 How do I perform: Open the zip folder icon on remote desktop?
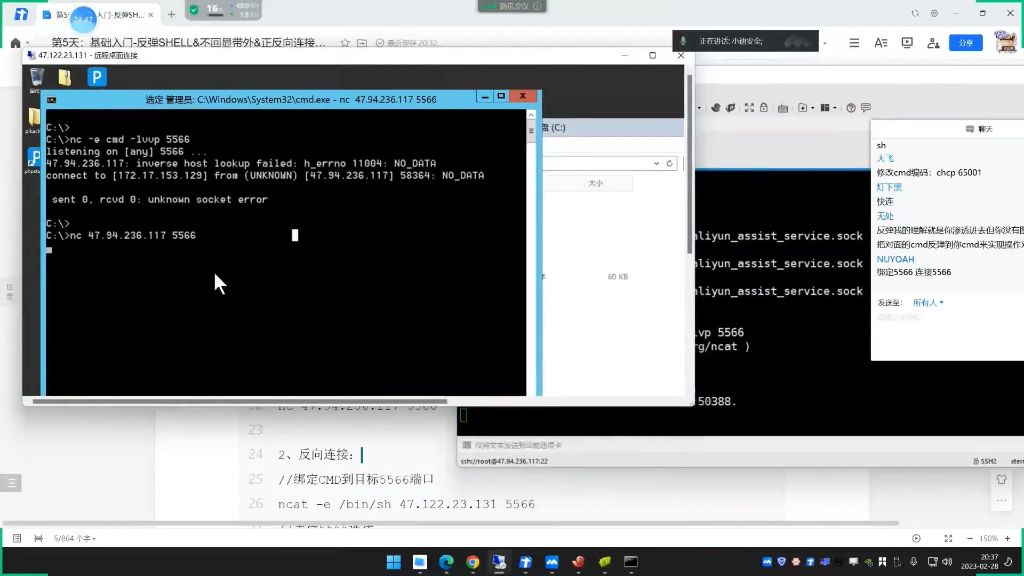65,78
